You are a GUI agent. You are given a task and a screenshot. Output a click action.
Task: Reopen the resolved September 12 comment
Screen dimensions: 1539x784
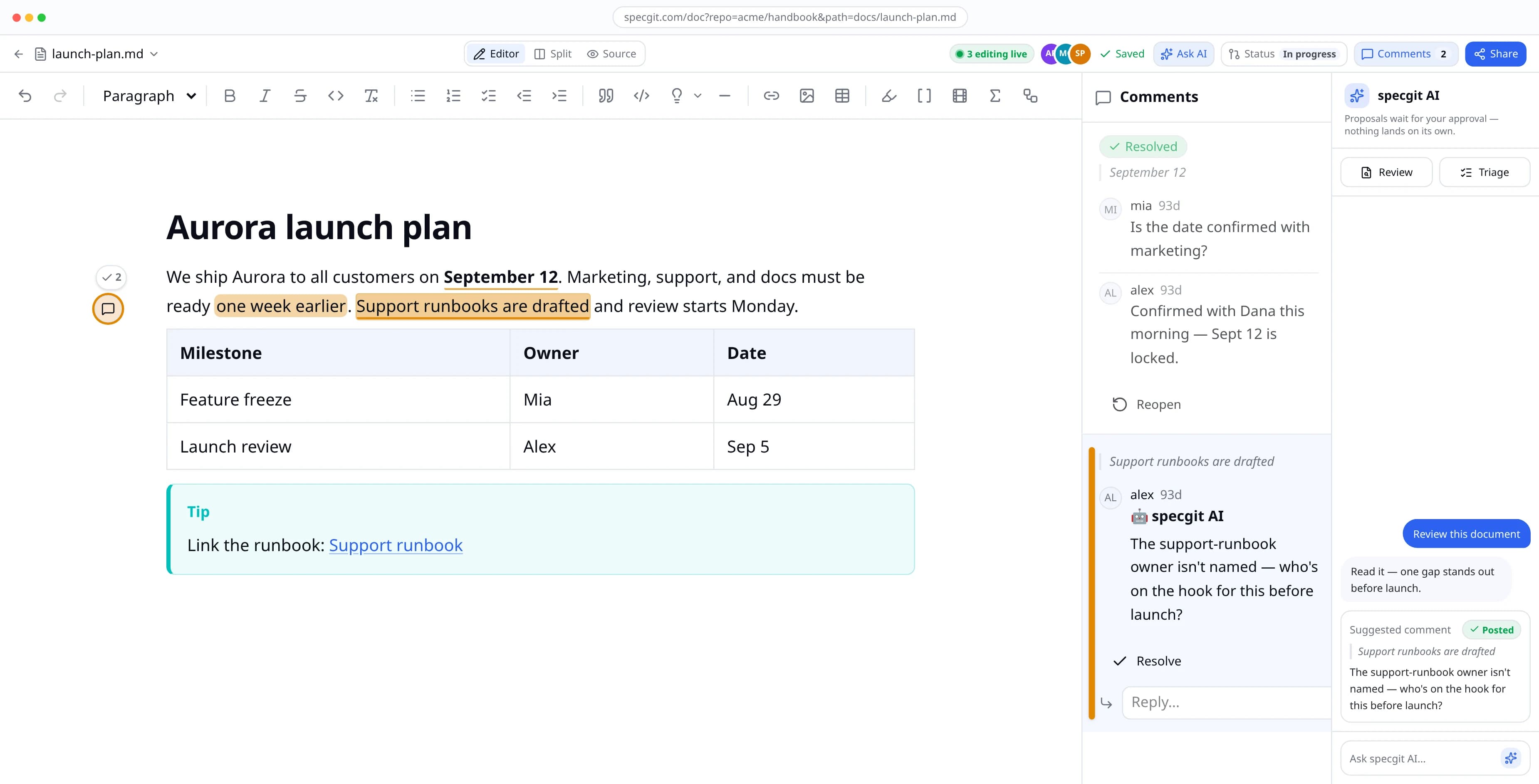tap(1146, 405)
